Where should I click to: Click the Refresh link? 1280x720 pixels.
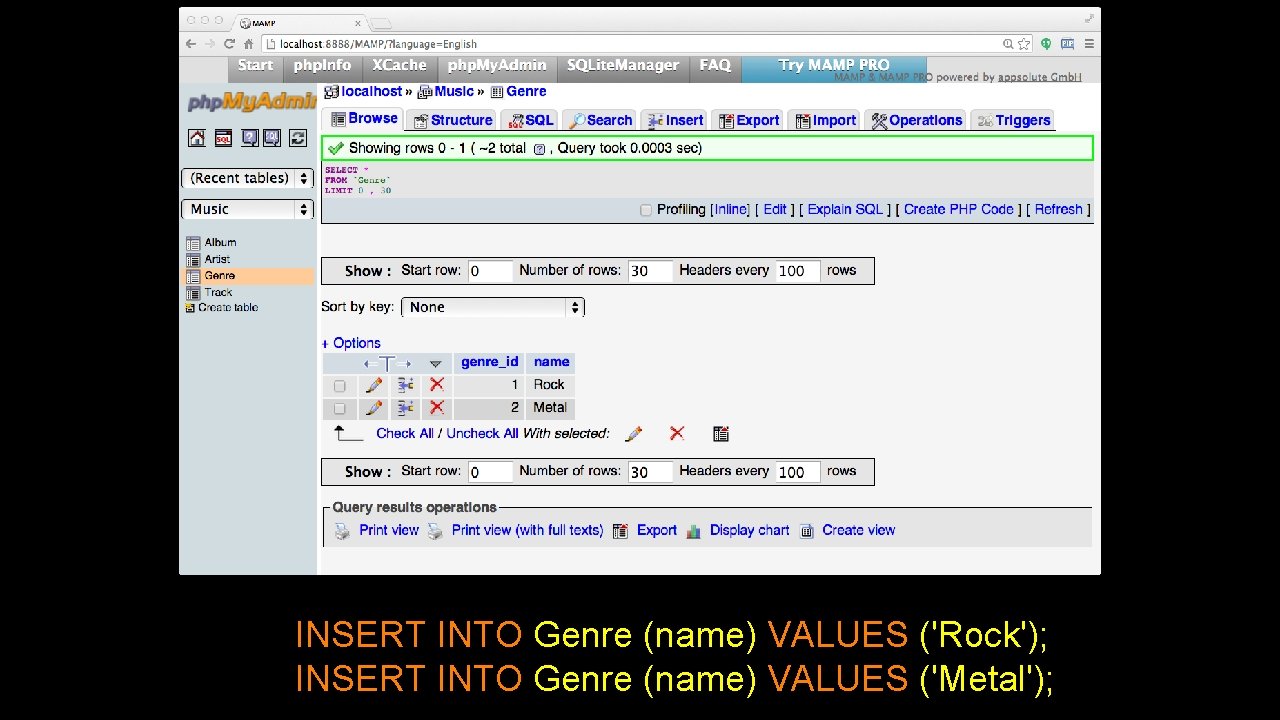click(x=1058, y=210)
